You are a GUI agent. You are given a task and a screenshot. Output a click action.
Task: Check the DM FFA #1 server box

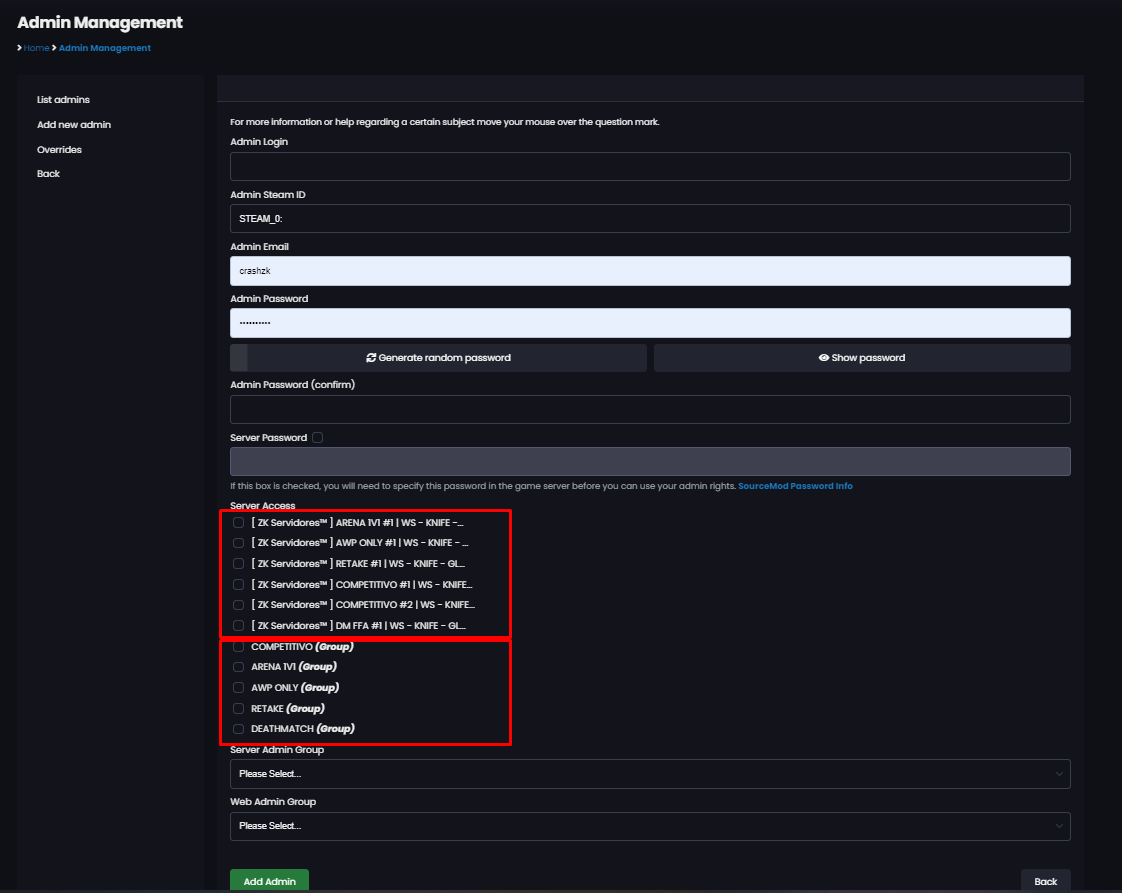coord(238,625)
